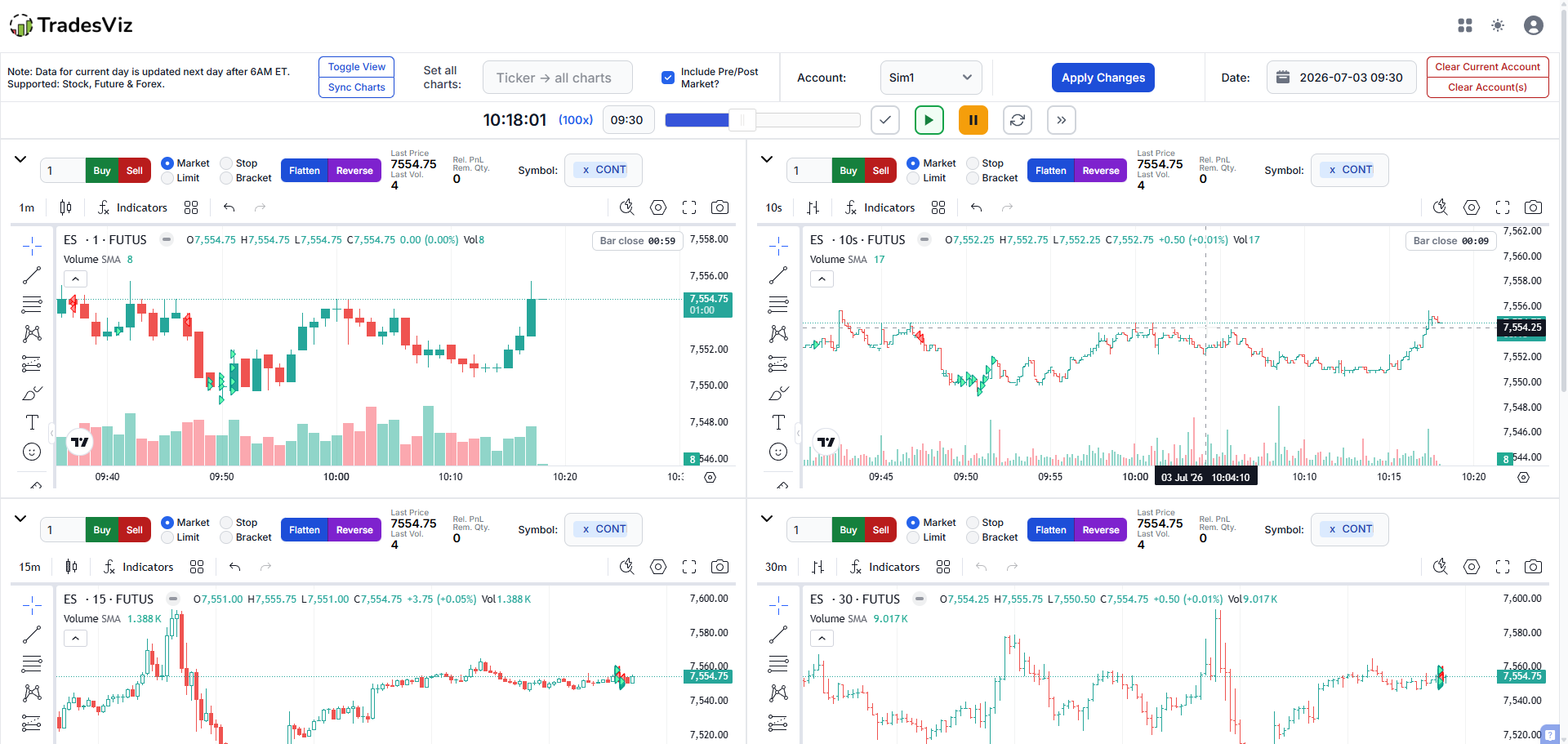Change the 30m chart interval selector
Viewport: 1568px width, 744px height.
point(776,567)
